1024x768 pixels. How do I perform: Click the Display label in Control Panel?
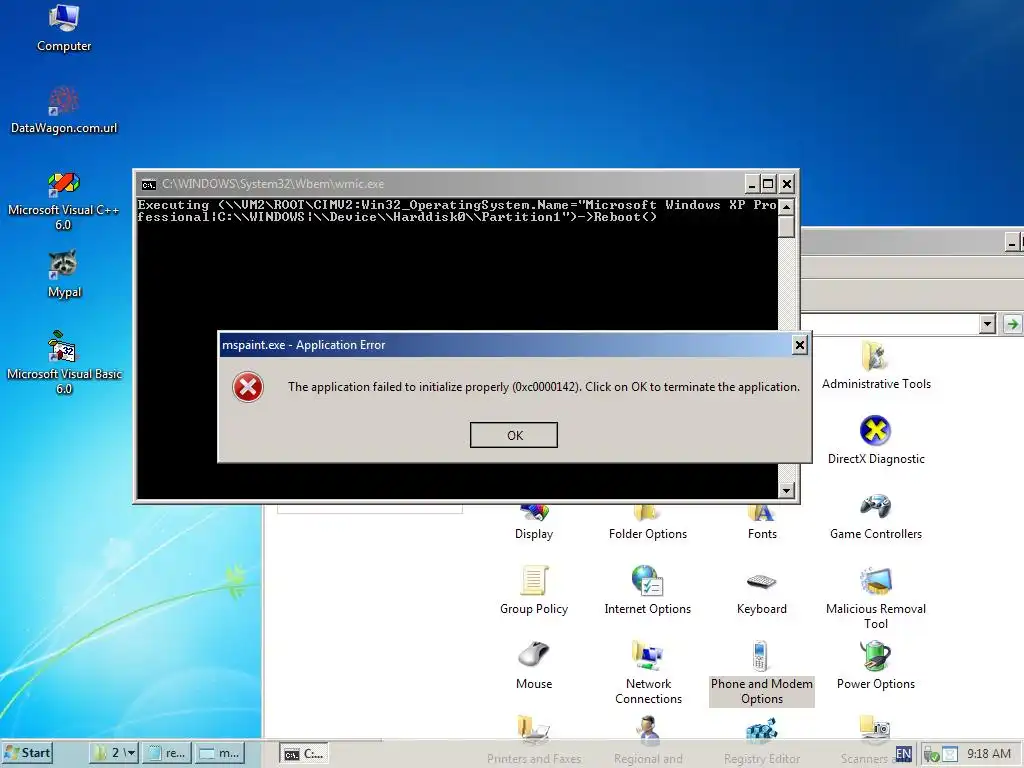pyautogui.click(x=534, y=534)
